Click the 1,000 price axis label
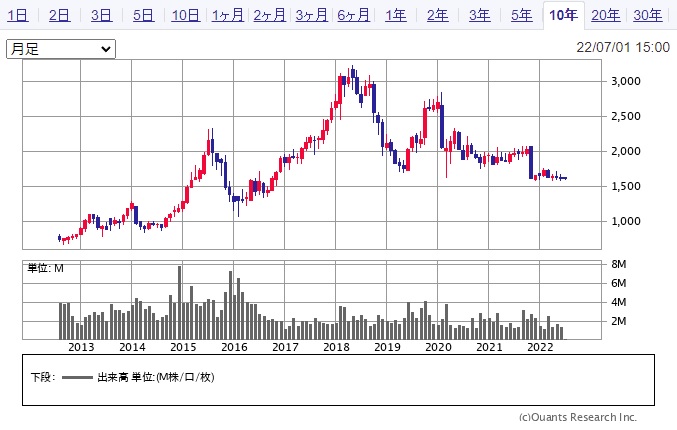This screenshot has height=430, width=677. tap(626, 221)
